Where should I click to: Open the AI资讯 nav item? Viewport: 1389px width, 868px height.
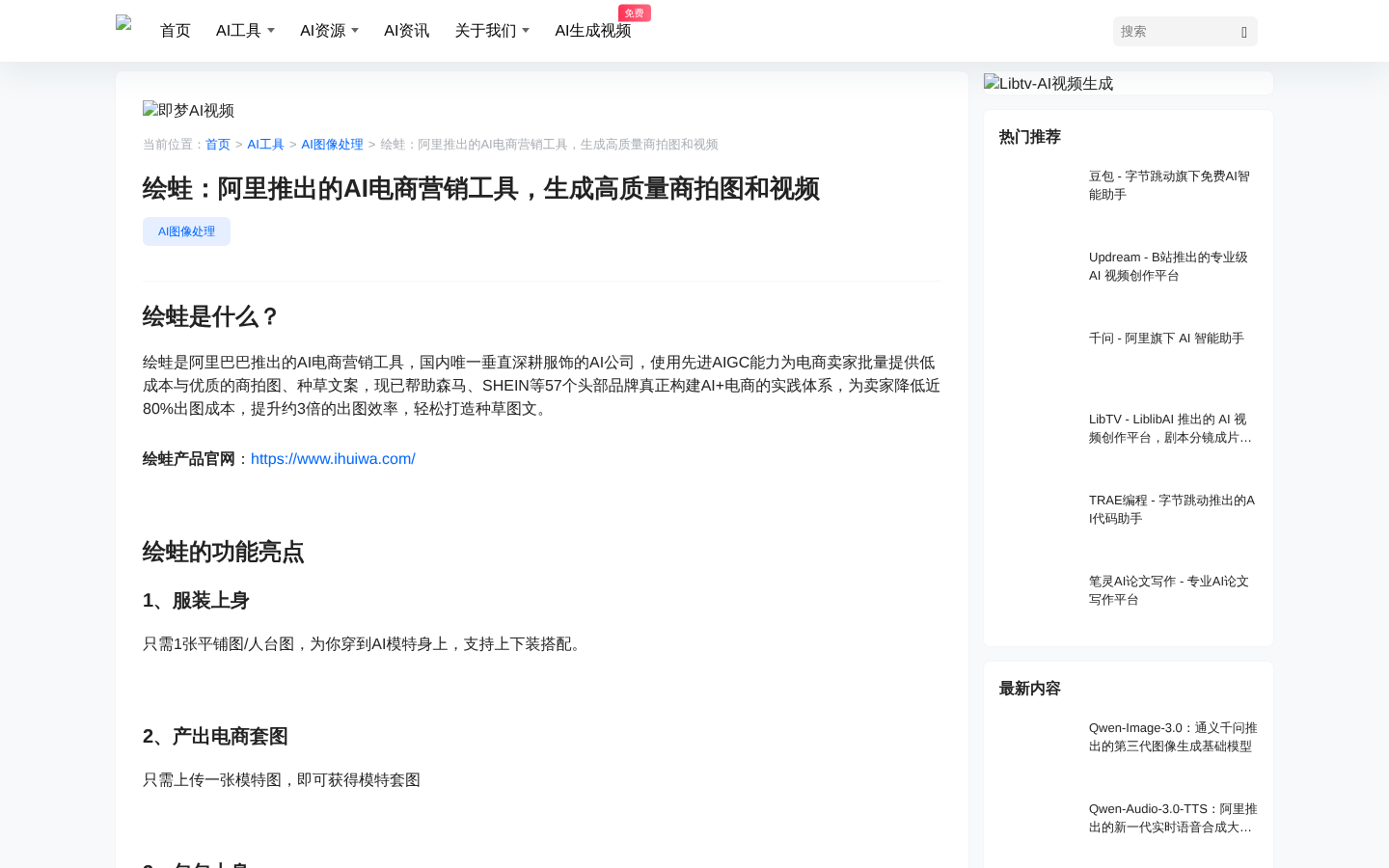(x=406, y=31)
